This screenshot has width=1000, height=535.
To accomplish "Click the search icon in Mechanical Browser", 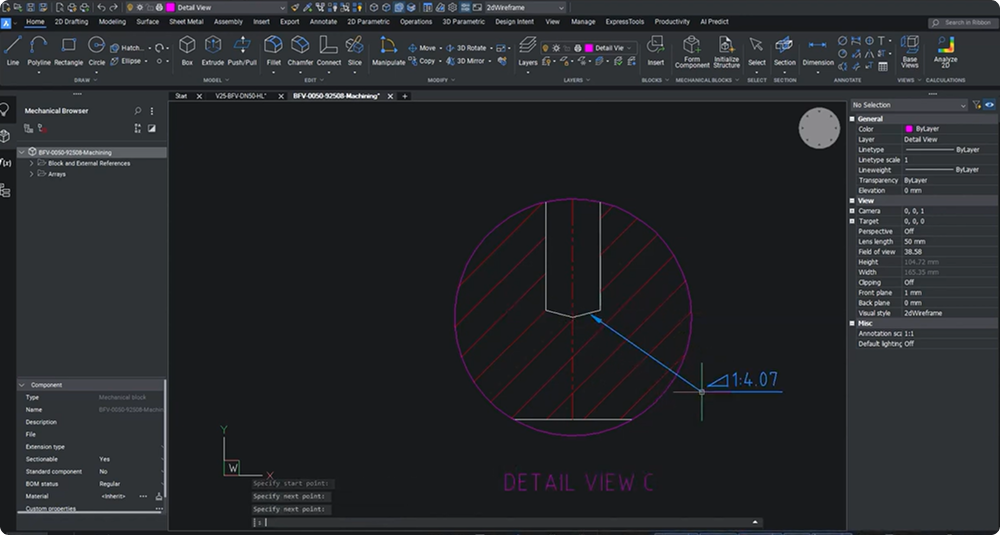I will pos(138,111).
